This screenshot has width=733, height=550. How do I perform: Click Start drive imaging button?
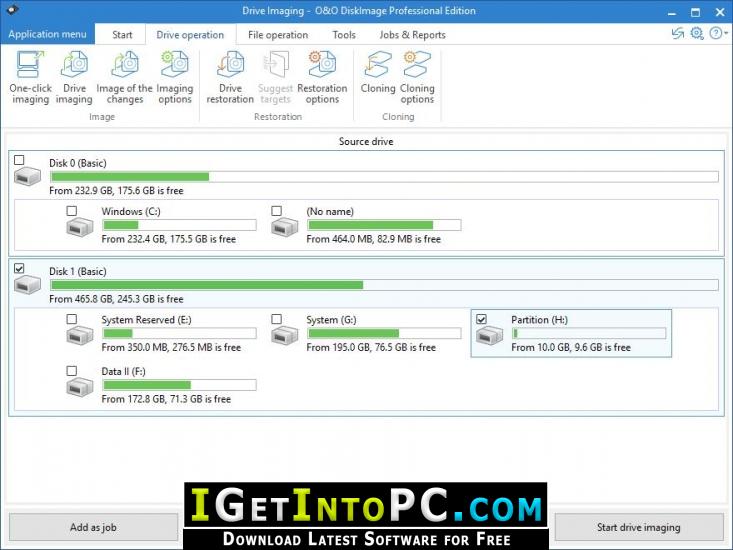point(639,527)
